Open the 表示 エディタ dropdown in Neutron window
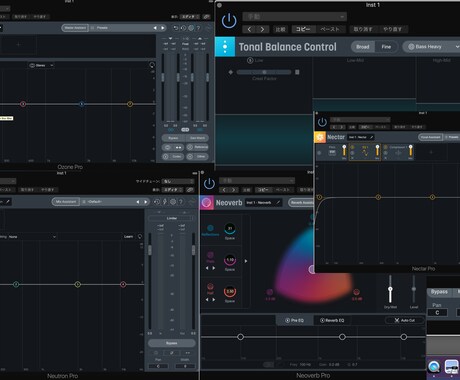The height and width of the screenshot is (380, 460). tap(172, 190)
